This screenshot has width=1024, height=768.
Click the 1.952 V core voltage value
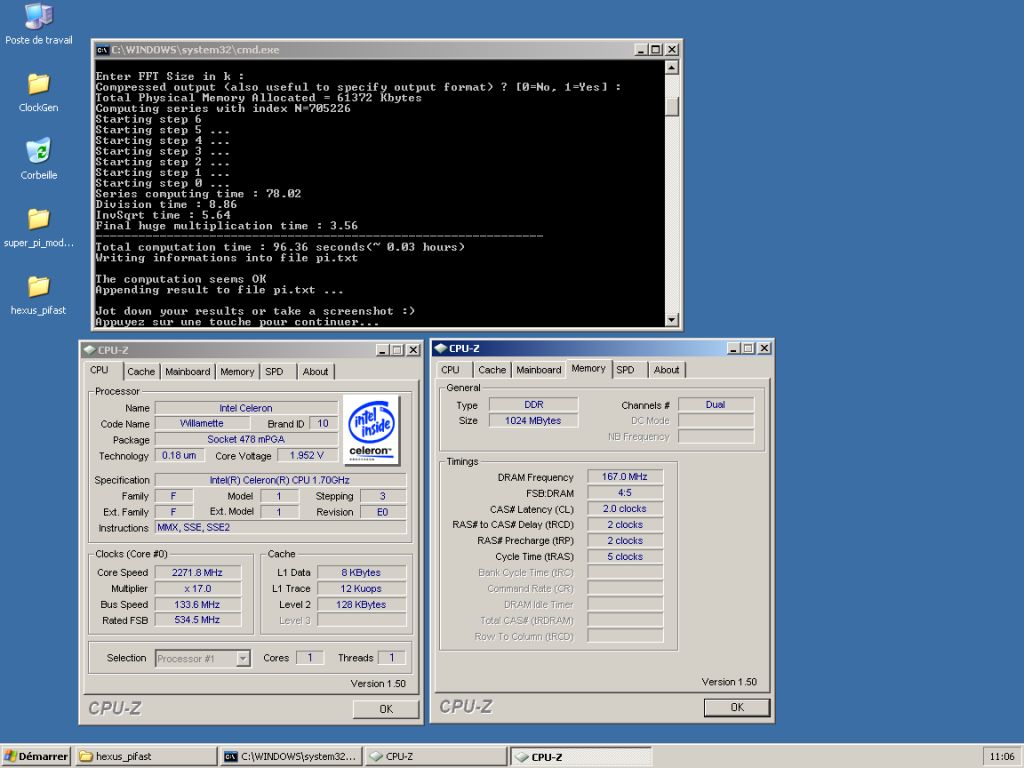click(x=306, y=455)
